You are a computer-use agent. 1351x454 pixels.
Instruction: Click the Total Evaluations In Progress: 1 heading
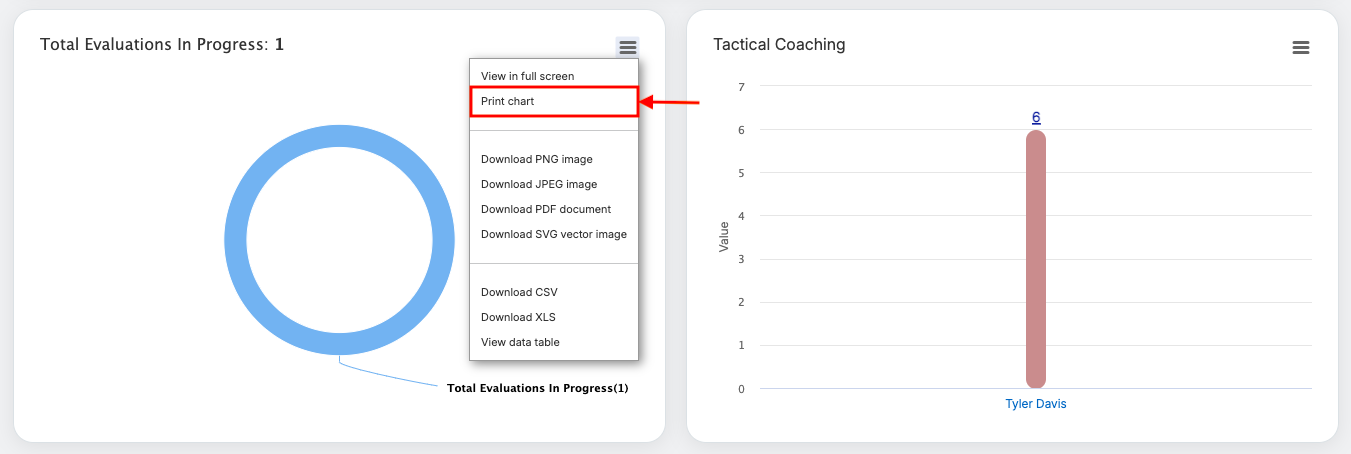162,44
